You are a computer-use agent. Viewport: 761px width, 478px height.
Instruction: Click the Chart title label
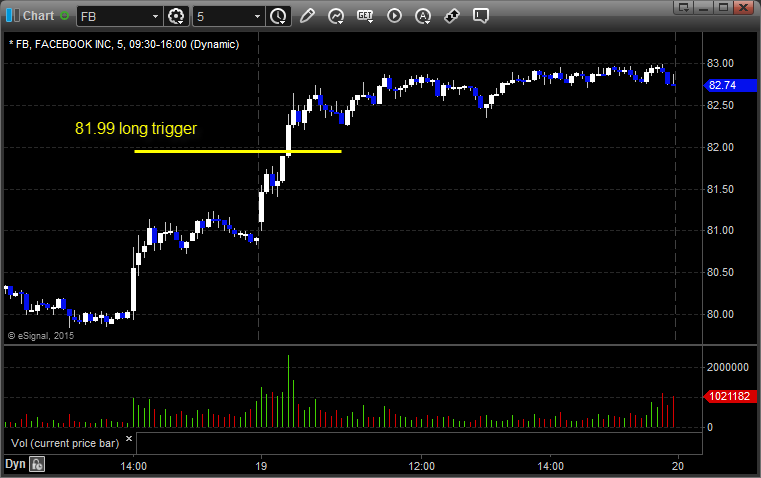(38, 16)
